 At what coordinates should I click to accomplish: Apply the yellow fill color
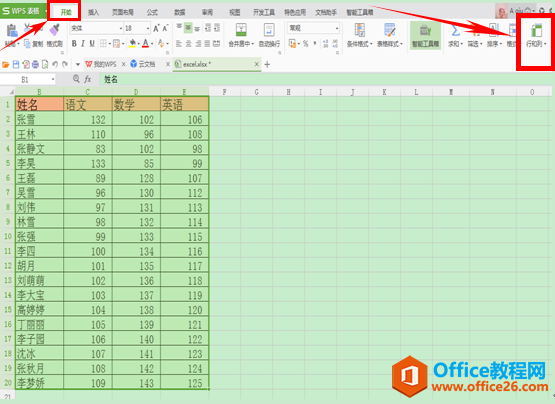132,44
